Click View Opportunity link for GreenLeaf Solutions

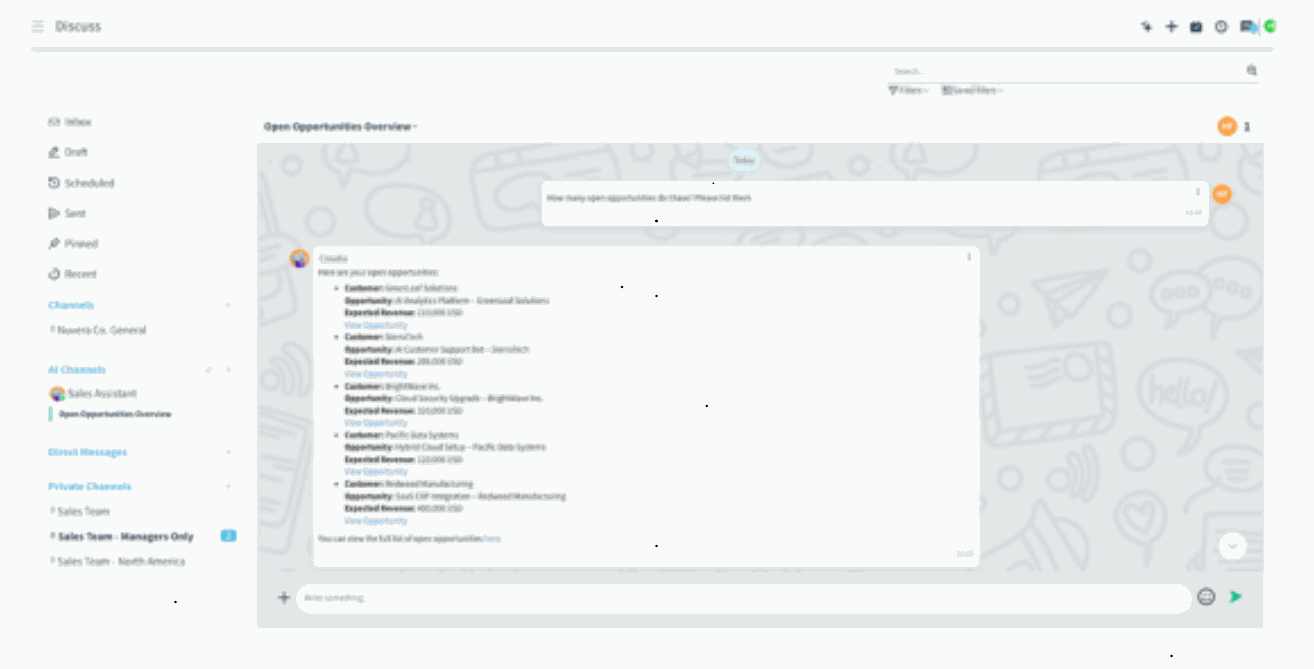pos(376,325)
